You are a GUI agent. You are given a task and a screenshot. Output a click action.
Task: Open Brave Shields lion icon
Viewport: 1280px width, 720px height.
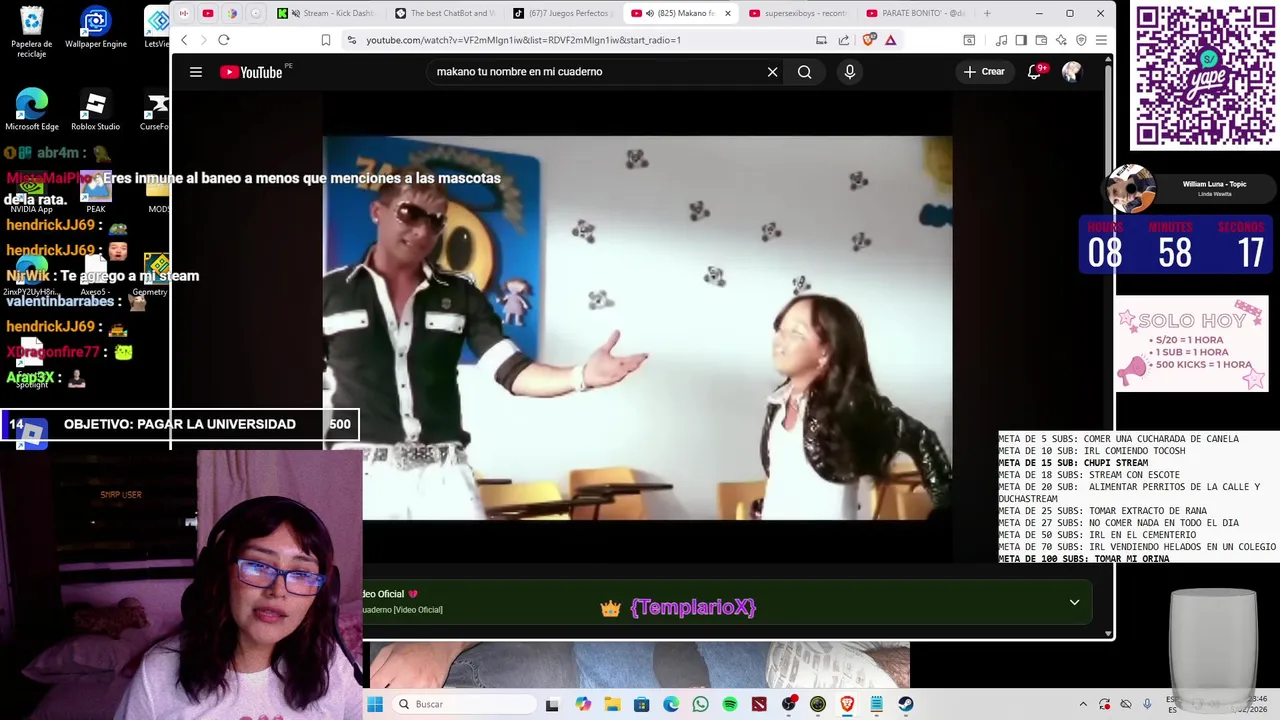point(868,40)
